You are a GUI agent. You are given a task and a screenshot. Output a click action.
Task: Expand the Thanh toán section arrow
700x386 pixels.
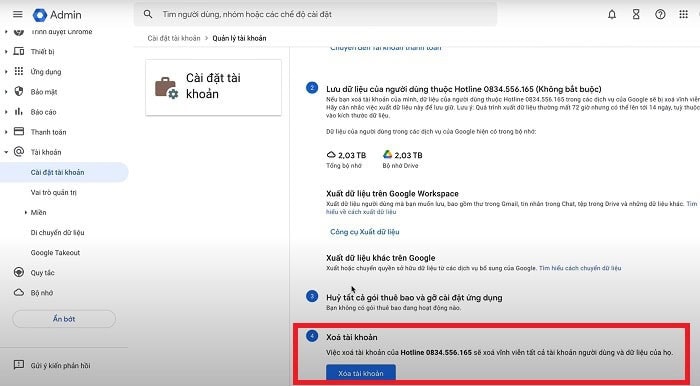tap(6, 132)
